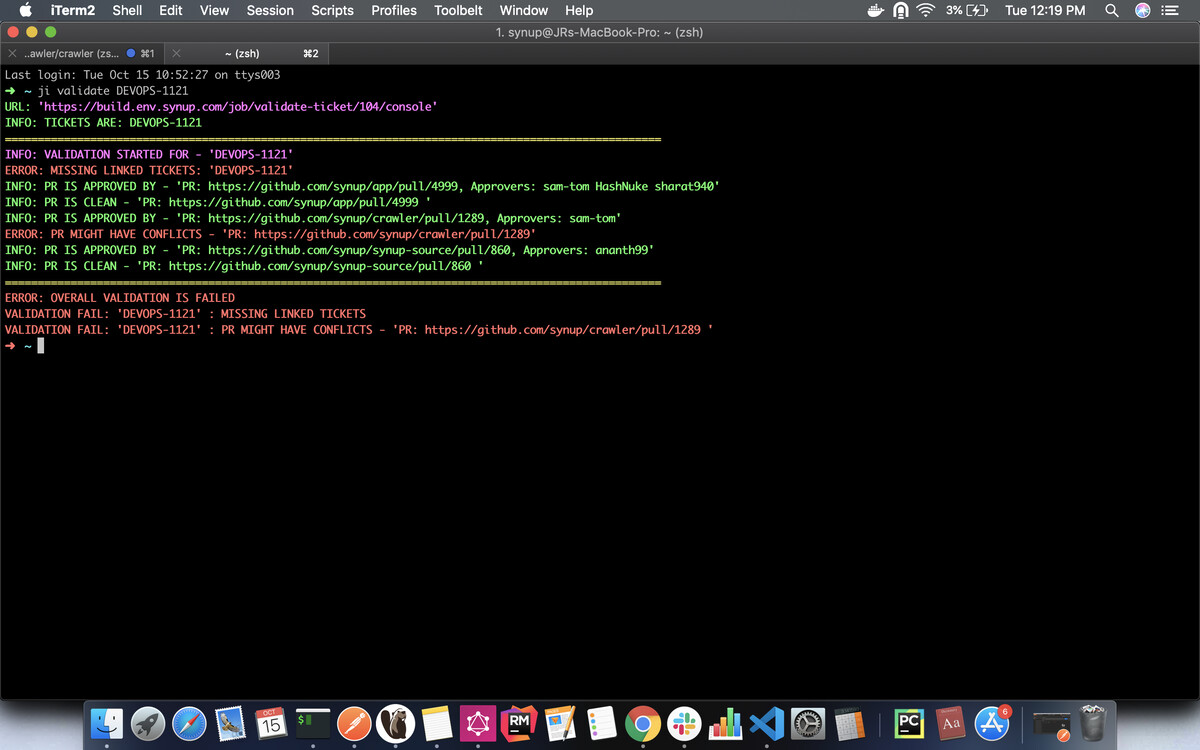1200x750 pixels.
Task: Switch to the crawler zsh tab
Action: tap(75, 53)
